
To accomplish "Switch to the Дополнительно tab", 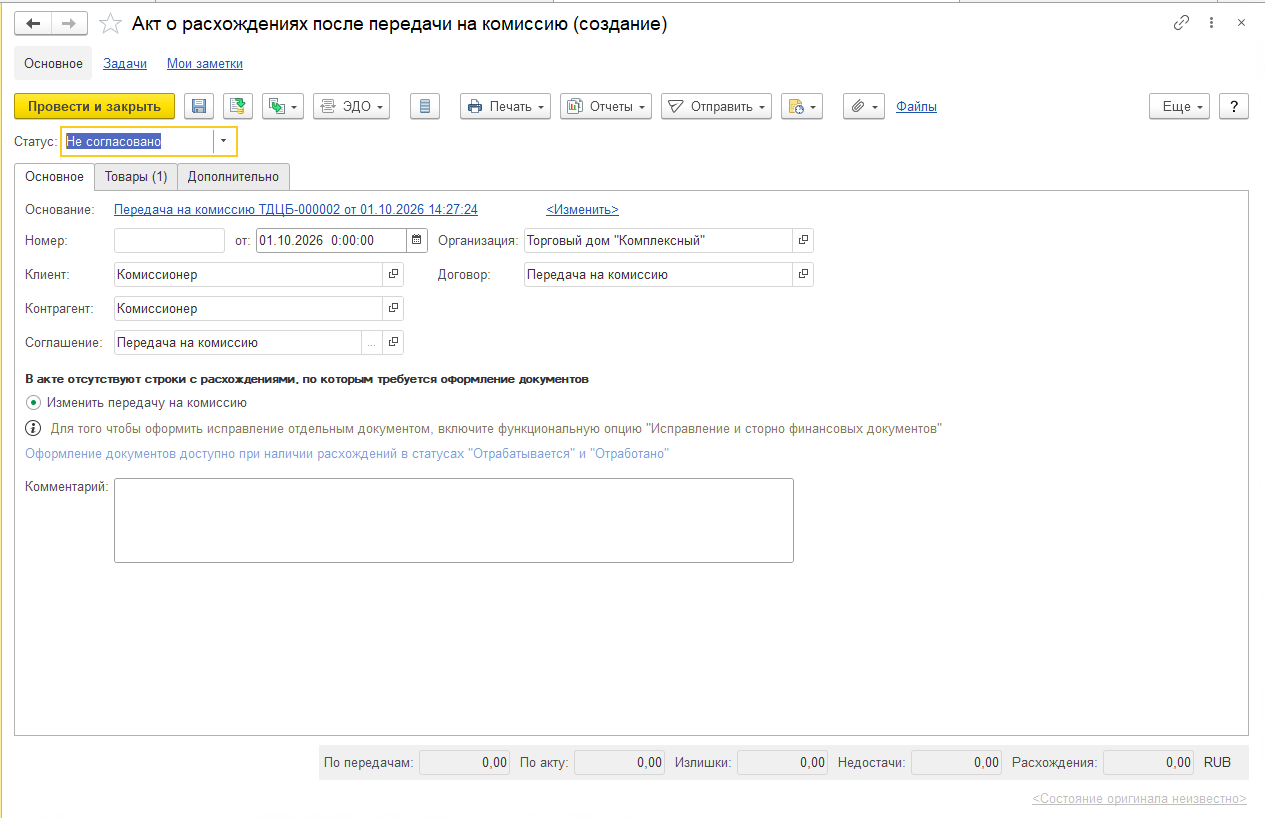I will click(x=234, y=177).
